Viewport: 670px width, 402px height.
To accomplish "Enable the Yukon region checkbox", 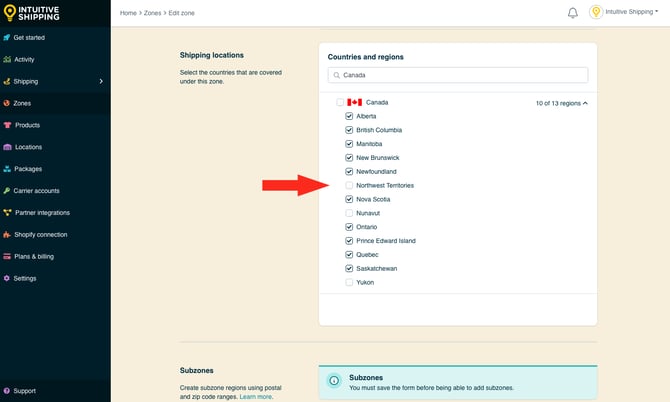I will 349,283.
